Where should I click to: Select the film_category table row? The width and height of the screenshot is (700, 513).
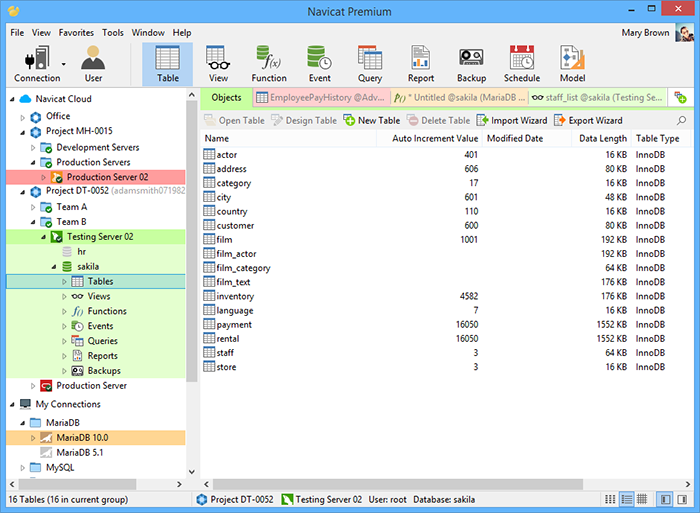446,268
